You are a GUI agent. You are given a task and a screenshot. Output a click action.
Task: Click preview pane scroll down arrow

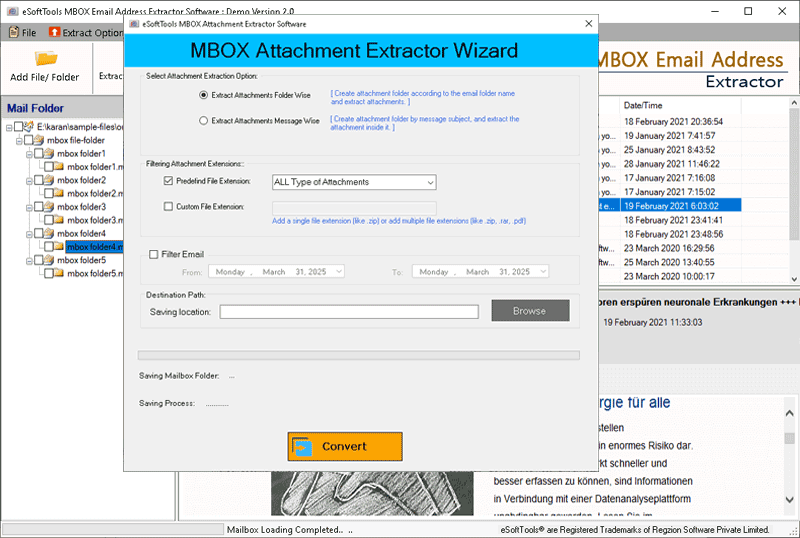point(789,499)
